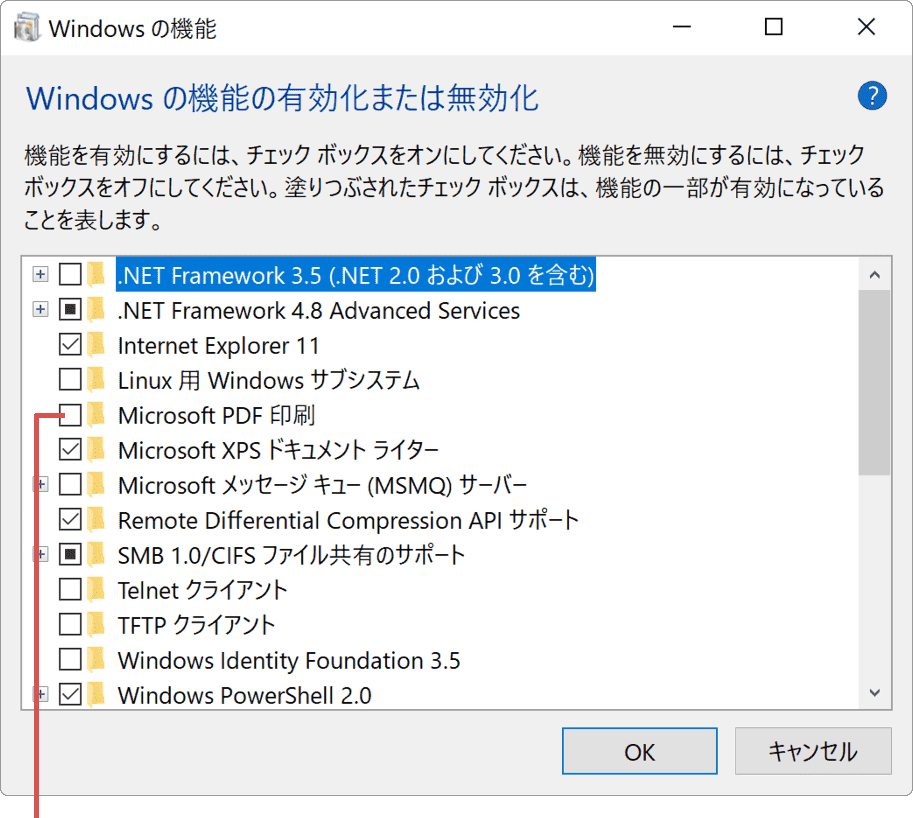Screen dimensions: 913x818
Task: Expand the SMB 1.0/CIFS tree node
Action: [40, 555]
